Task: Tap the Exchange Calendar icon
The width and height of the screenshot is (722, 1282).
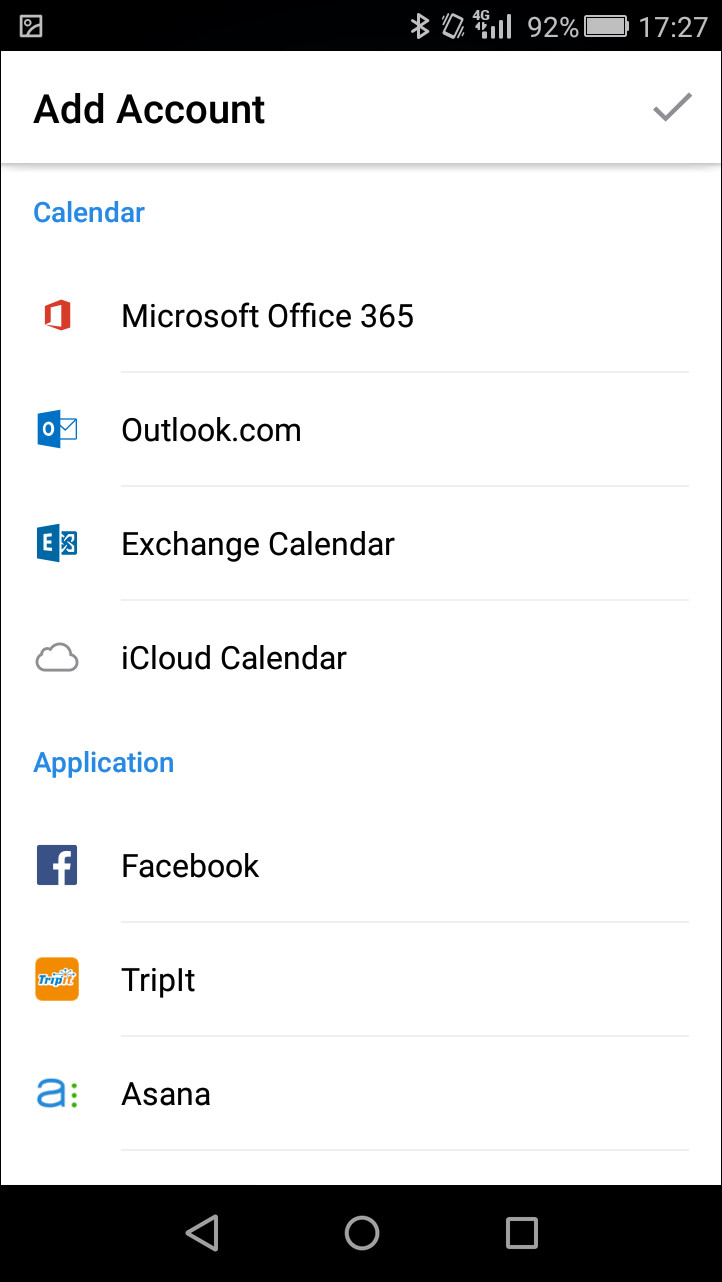Action: point(57,544)
